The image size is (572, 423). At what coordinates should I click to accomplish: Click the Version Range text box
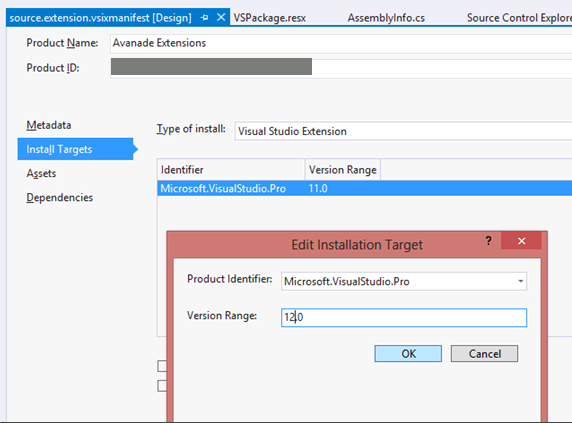[404, 318]
